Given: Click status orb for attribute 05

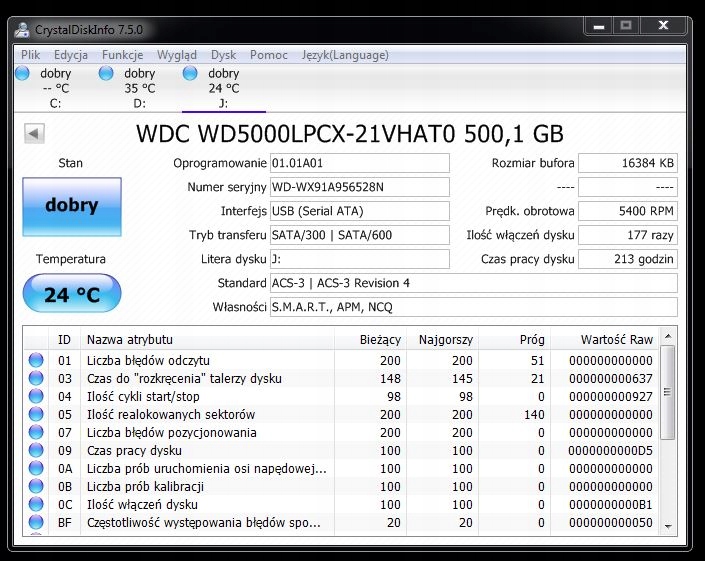Looking at the screenshot, I should [36, 414].
